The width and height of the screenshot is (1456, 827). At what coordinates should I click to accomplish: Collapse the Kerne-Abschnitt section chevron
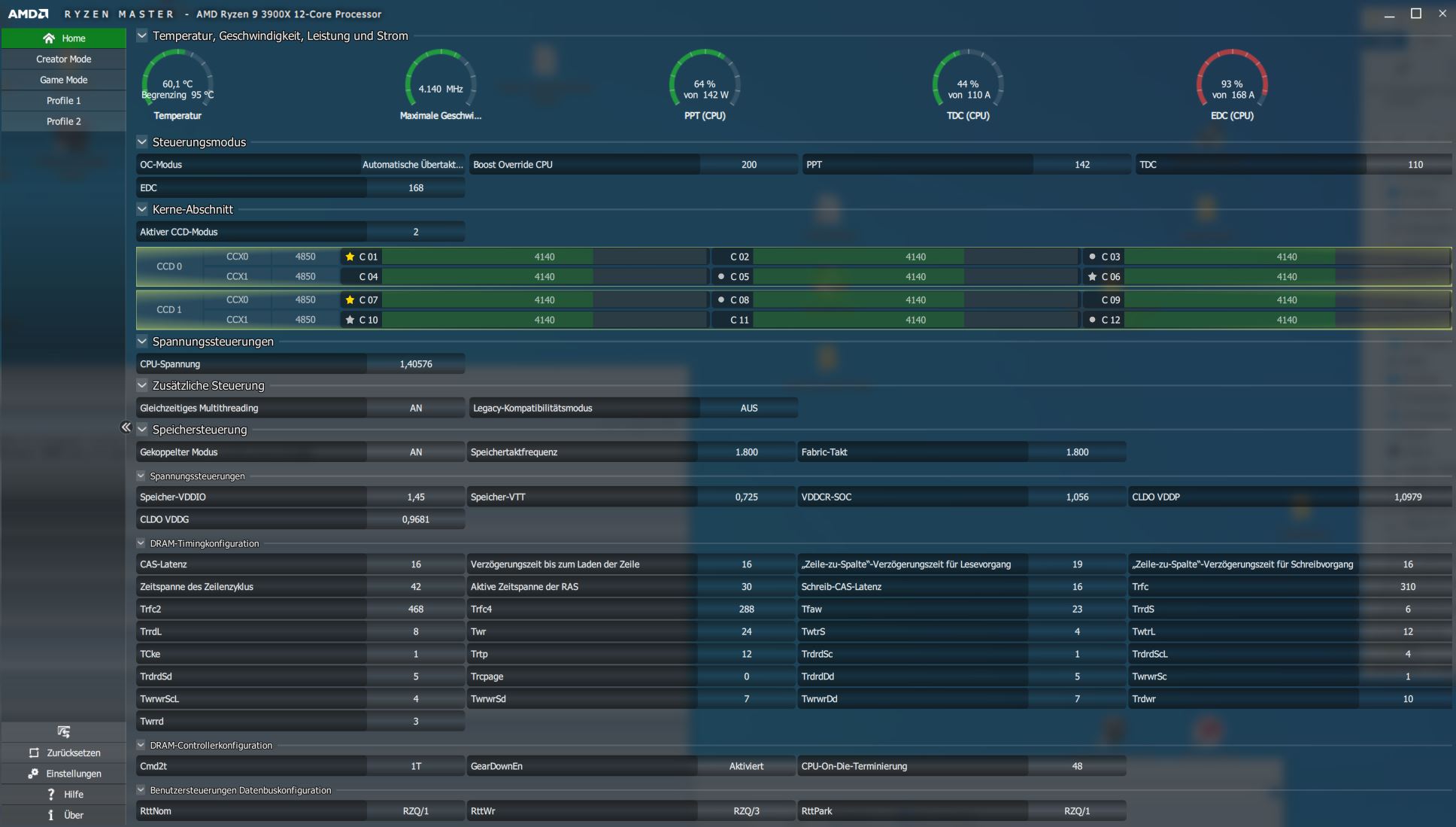[142, 209]
